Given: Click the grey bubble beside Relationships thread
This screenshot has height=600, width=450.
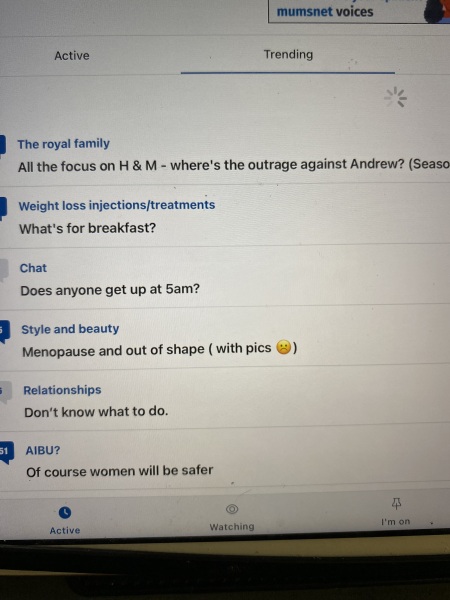Looking at the screenshot, I should tap(5, 393).
